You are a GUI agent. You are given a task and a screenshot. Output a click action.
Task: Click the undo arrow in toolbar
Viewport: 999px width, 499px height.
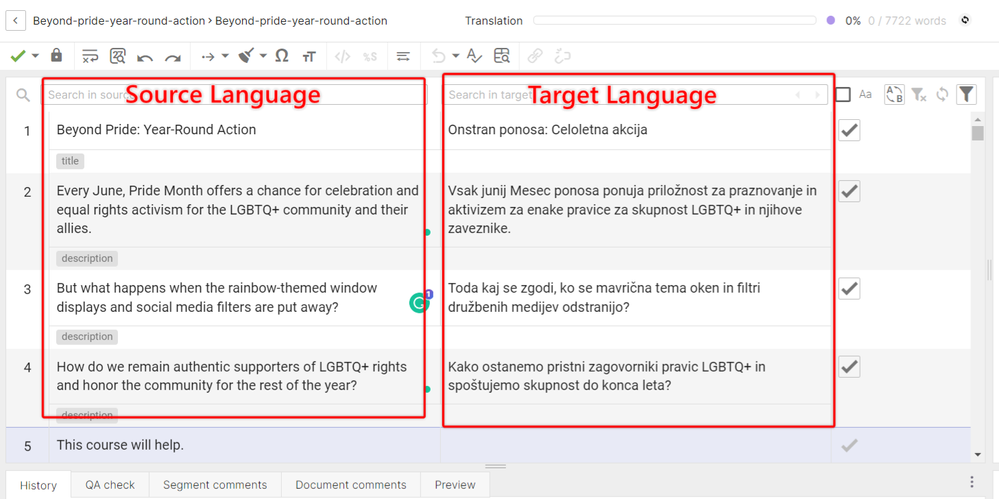(x=145, y=57)
